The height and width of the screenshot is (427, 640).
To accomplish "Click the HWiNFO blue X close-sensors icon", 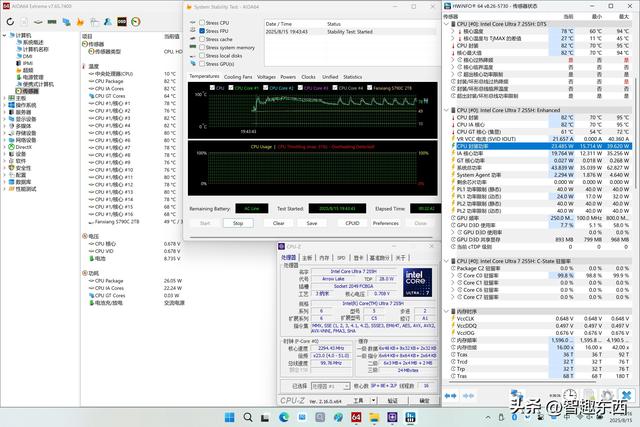I will click(x=627, y=395).
